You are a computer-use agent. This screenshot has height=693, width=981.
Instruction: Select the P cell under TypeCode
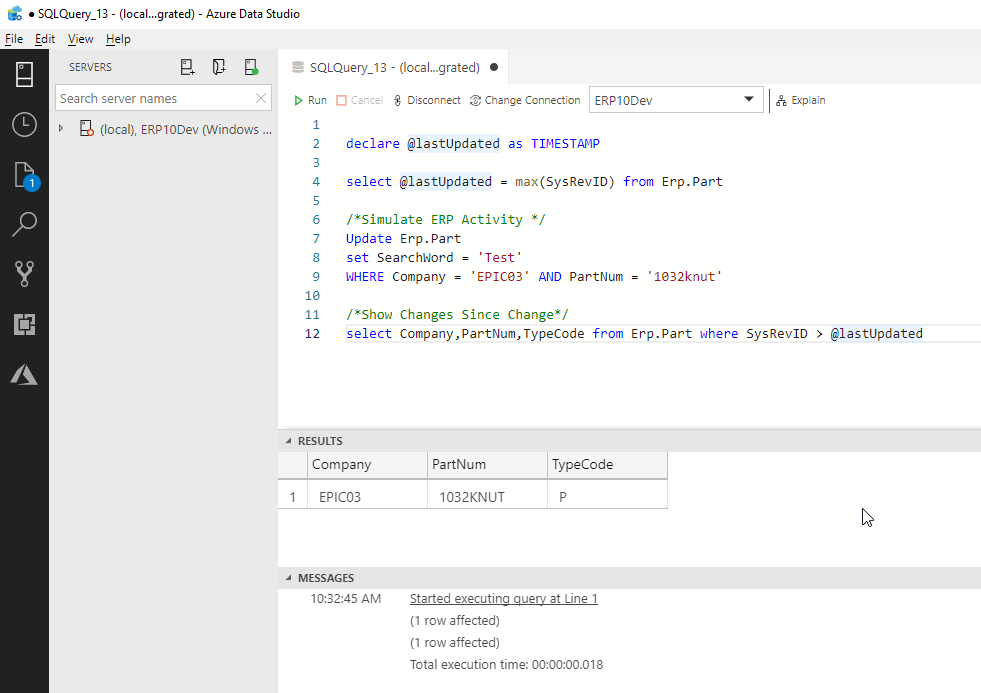coord(607,497)
